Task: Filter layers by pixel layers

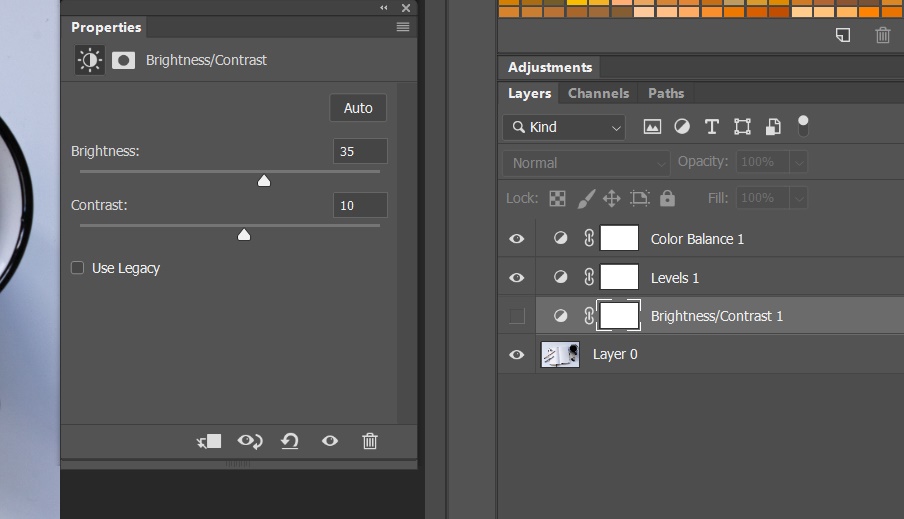Action: click(x=652, y=127)
